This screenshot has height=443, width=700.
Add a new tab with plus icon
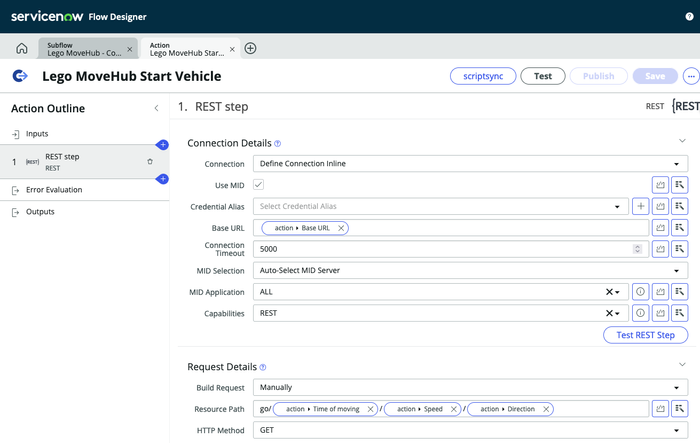point(250,48)
